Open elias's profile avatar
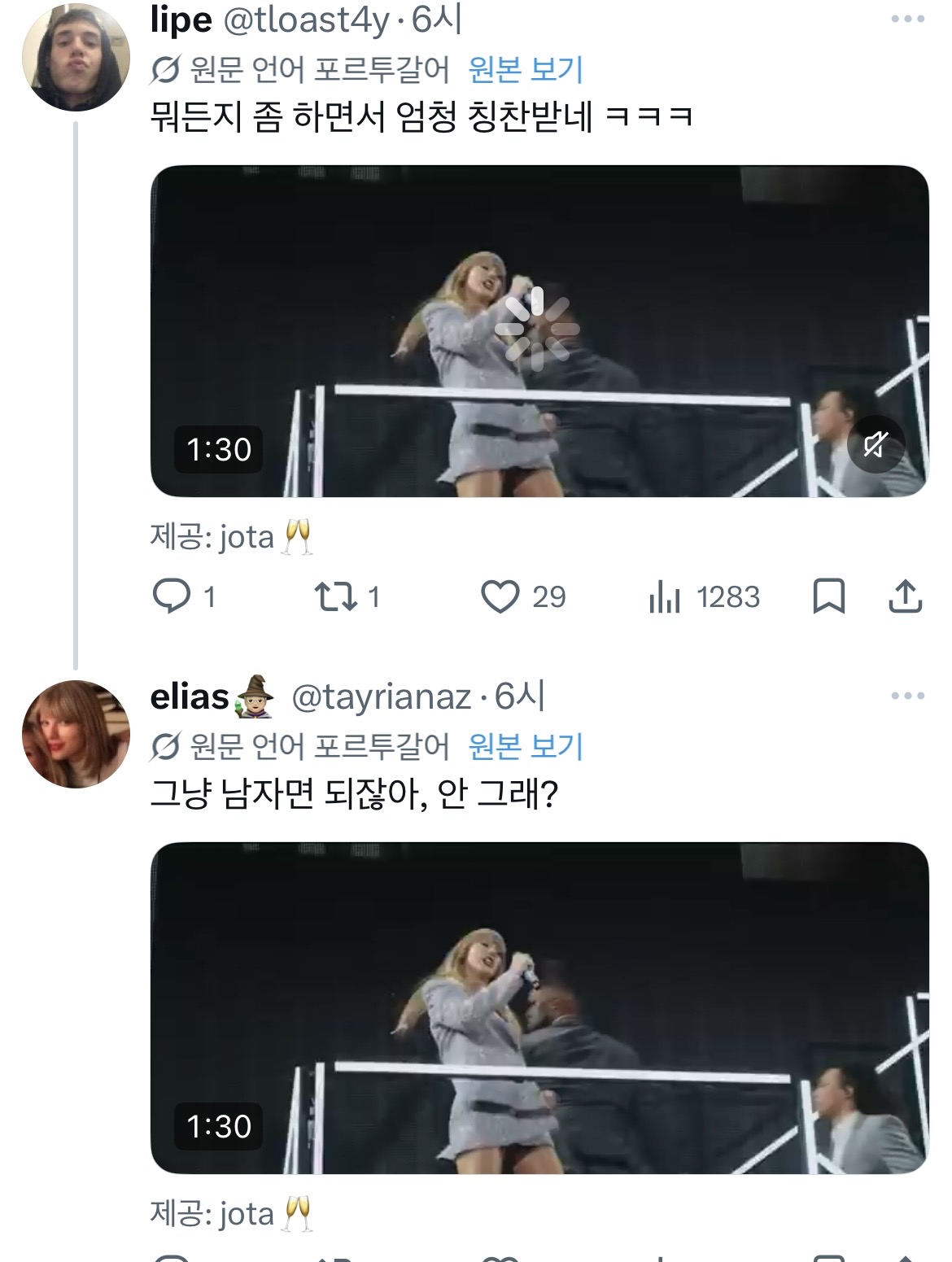This screenshot has height=1262, width=952. tap(76, 734)
